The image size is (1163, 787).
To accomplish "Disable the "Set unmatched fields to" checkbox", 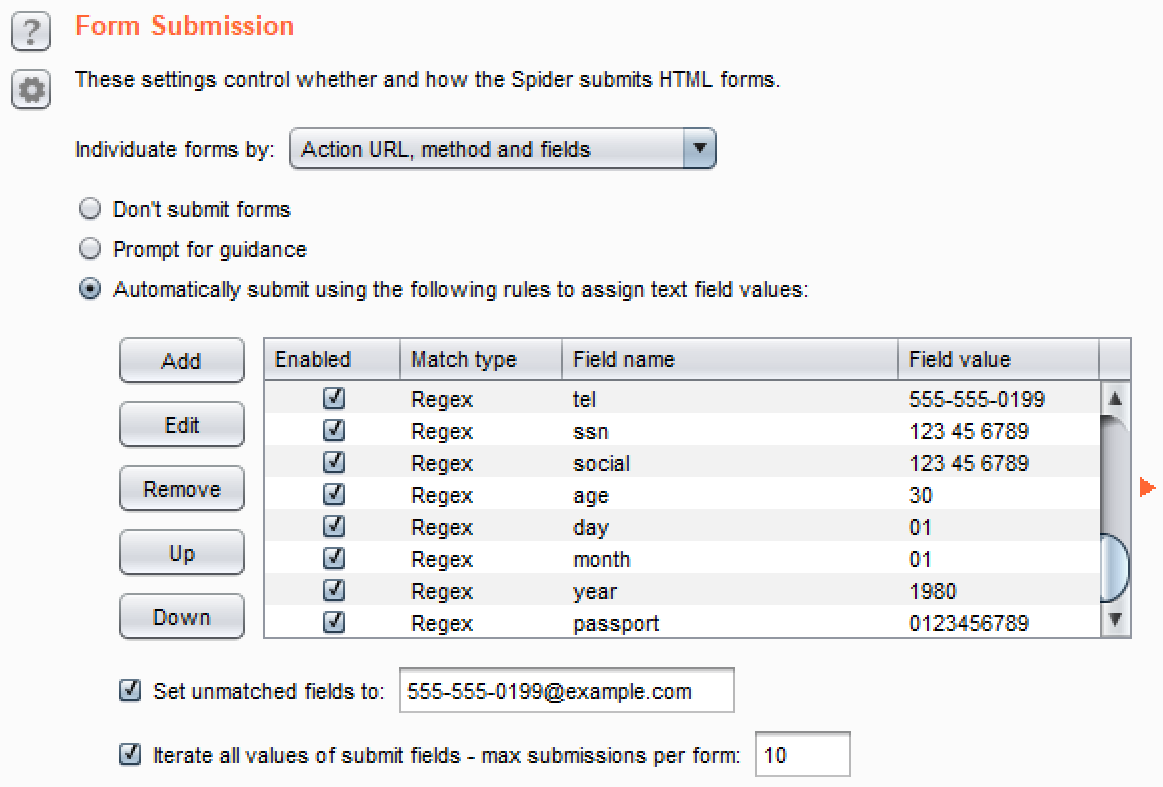I will (130, 691).
